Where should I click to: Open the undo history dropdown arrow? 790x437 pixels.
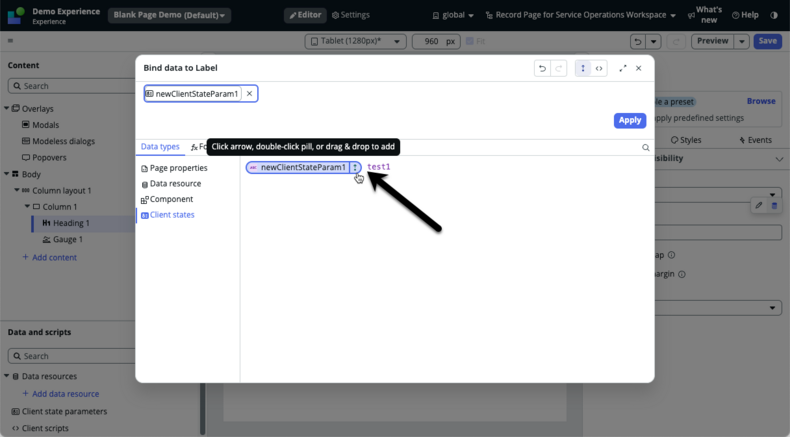[653, 41]
